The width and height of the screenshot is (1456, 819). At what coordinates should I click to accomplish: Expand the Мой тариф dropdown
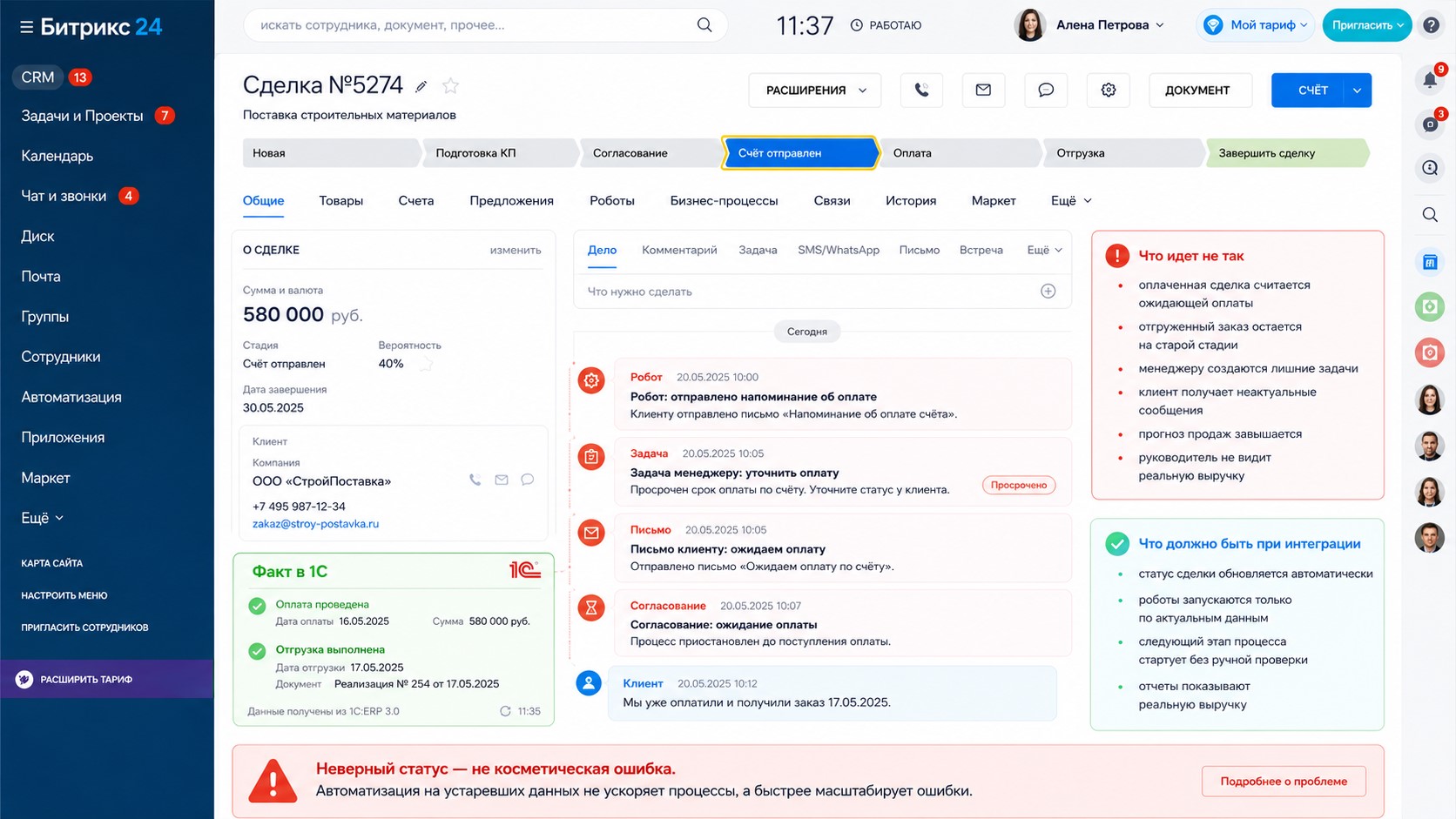click(x=1254, y=25)
